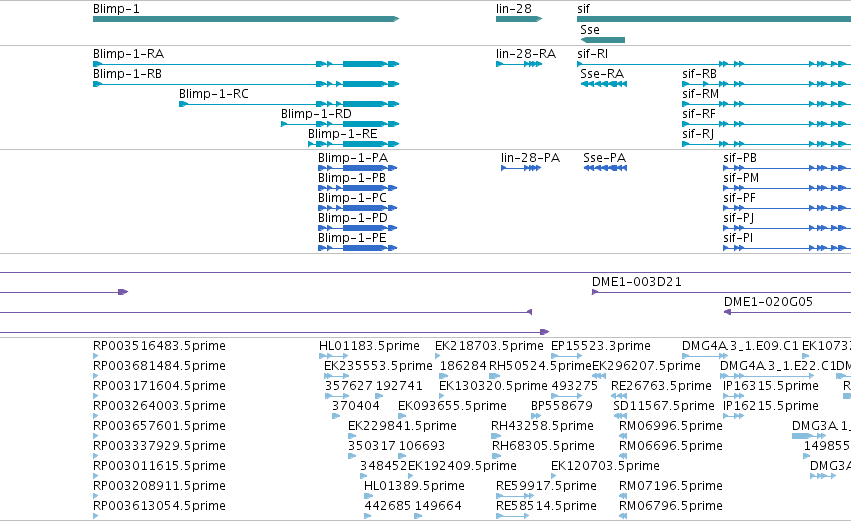Viewport: 851px width, 521px height.
Task: Select the lin-28 gene arrow glyph
Action: (x=519, y=19)
